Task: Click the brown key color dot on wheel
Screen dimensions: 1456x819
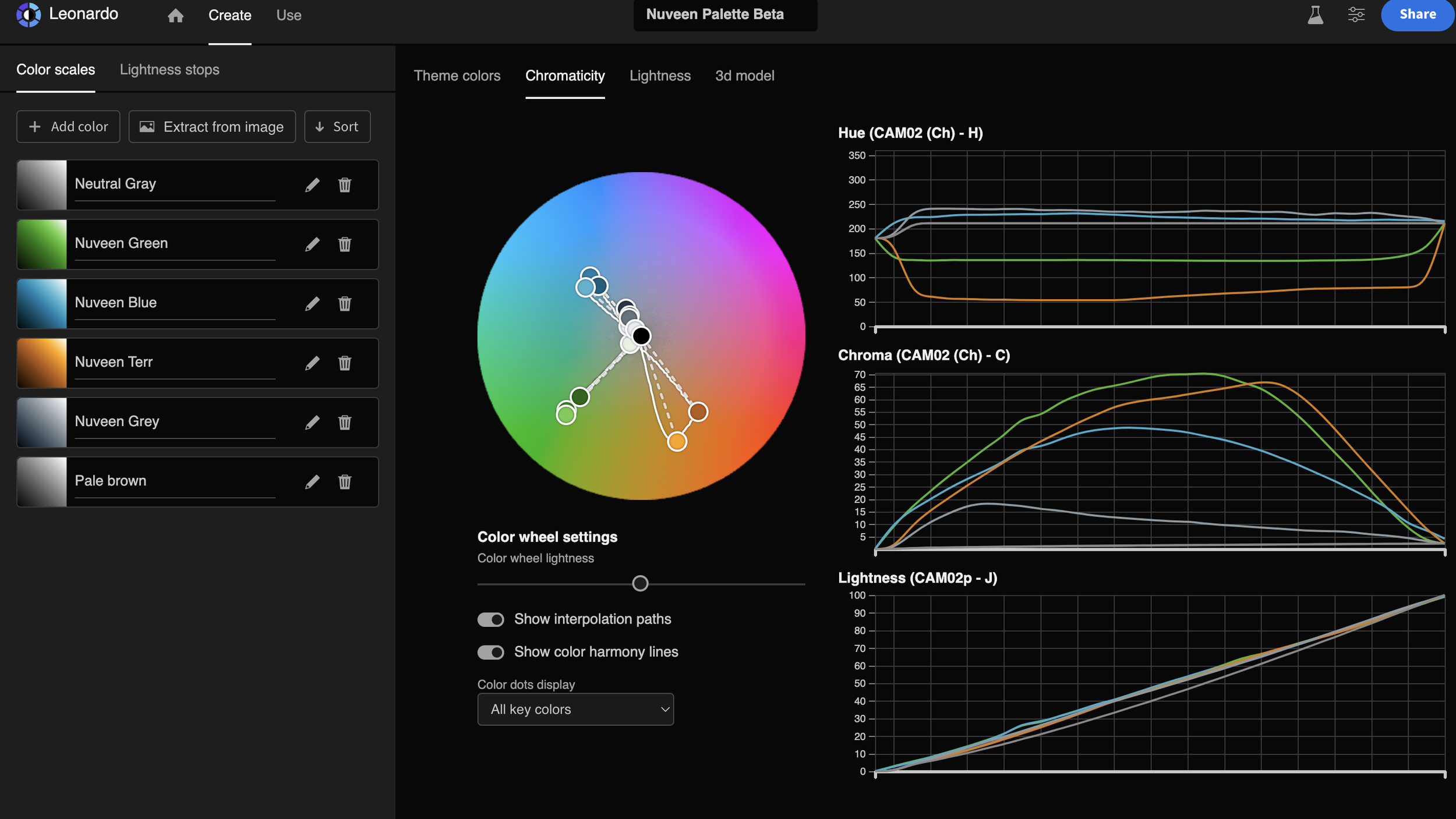Action: coord(698,412)
